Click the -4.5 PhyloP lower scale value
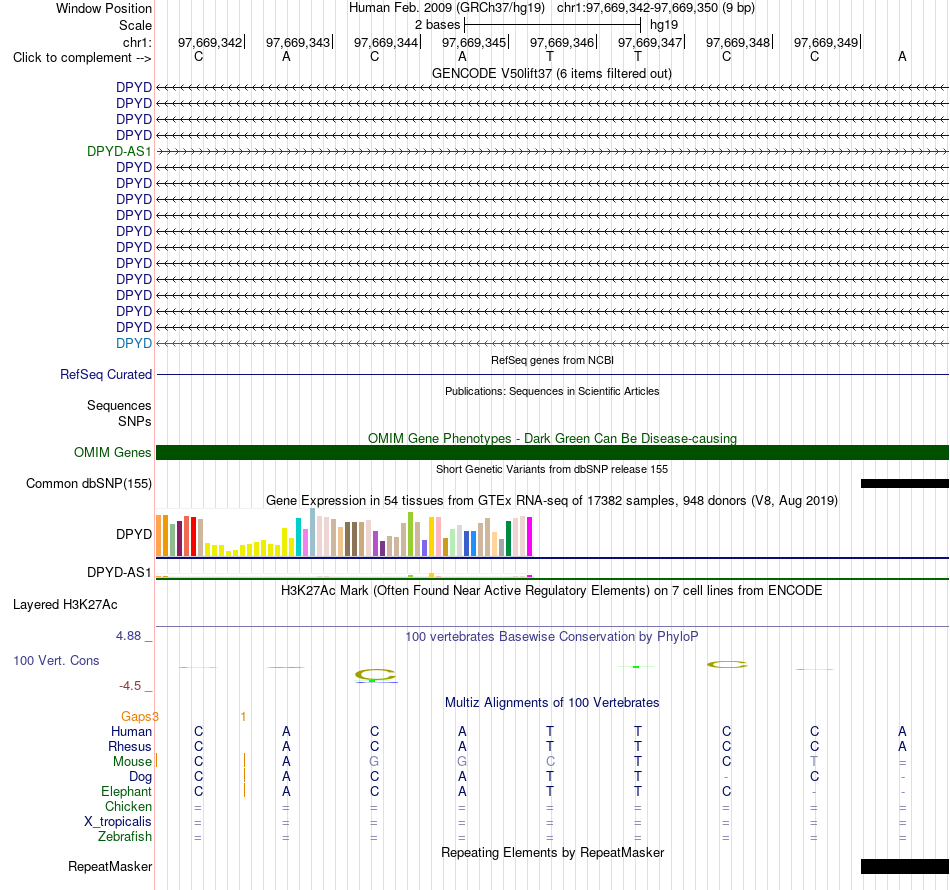Viewport: 950px width, 890px height. tap(130, 686)
